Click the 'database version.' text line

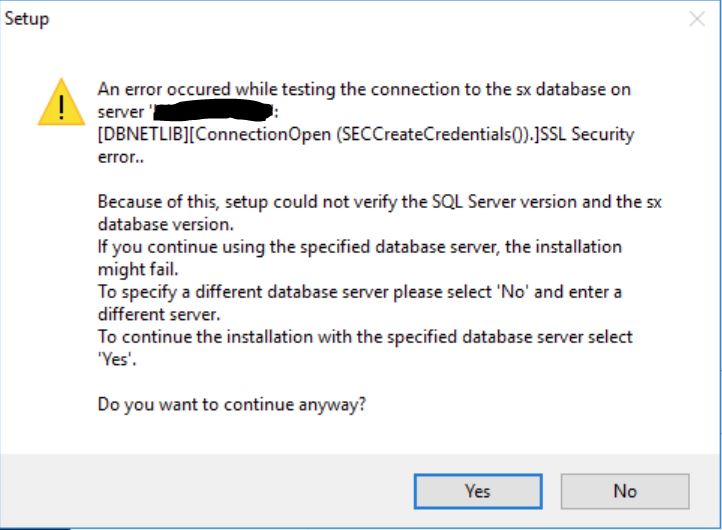click(x=163, y=224)
